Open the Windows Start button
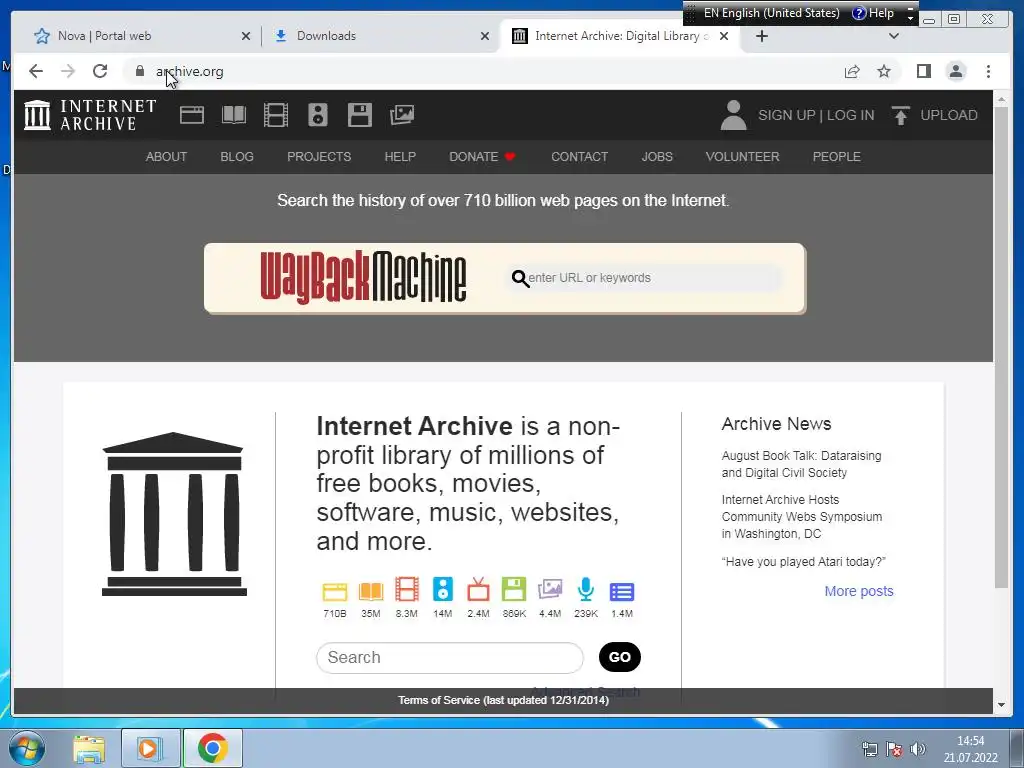Screen dimensions: 1024x768 pyautogui.click(x=27, y=748)
